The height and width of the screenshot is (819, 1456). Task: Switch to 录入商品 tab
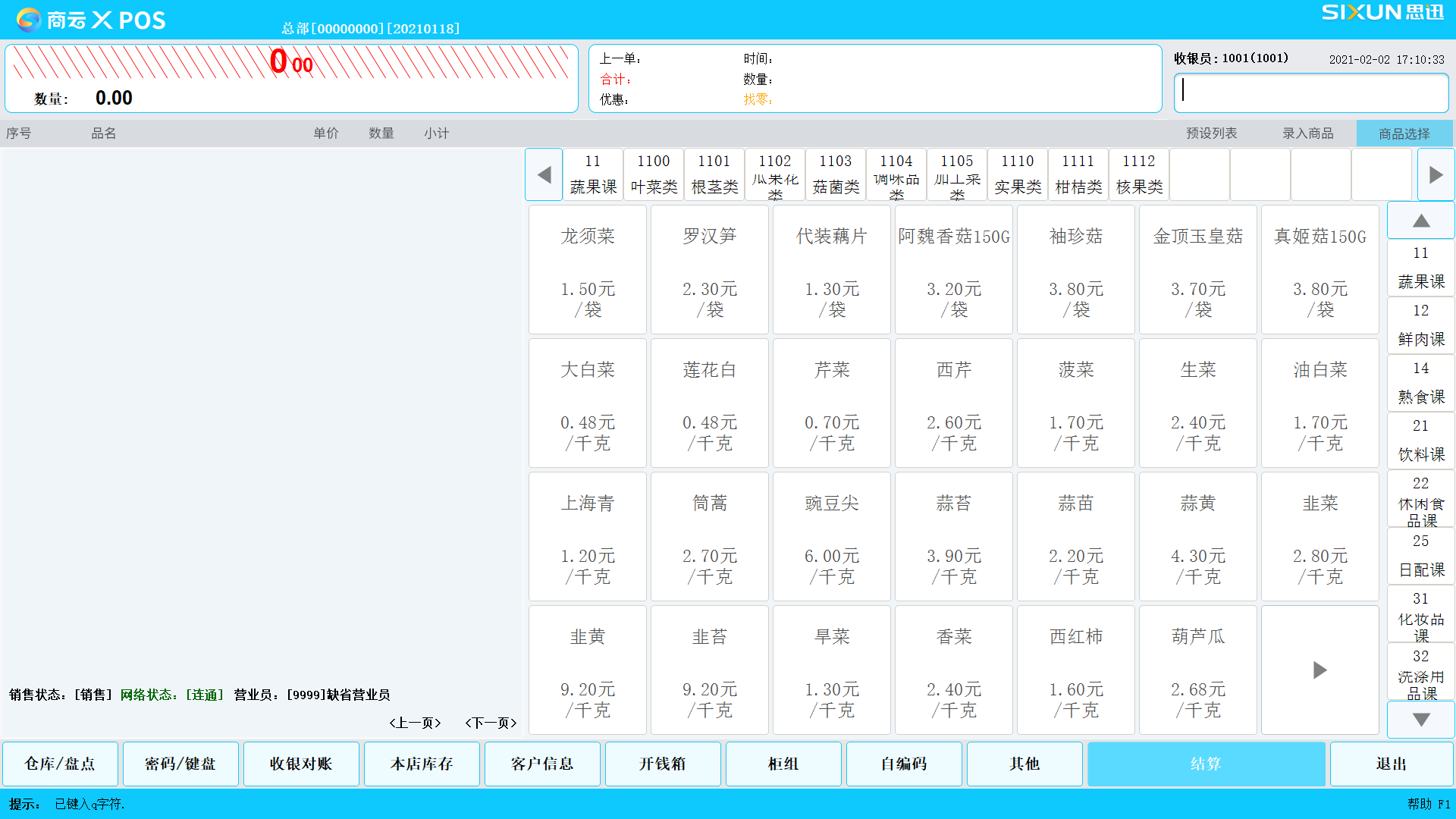click(1307, 133)
